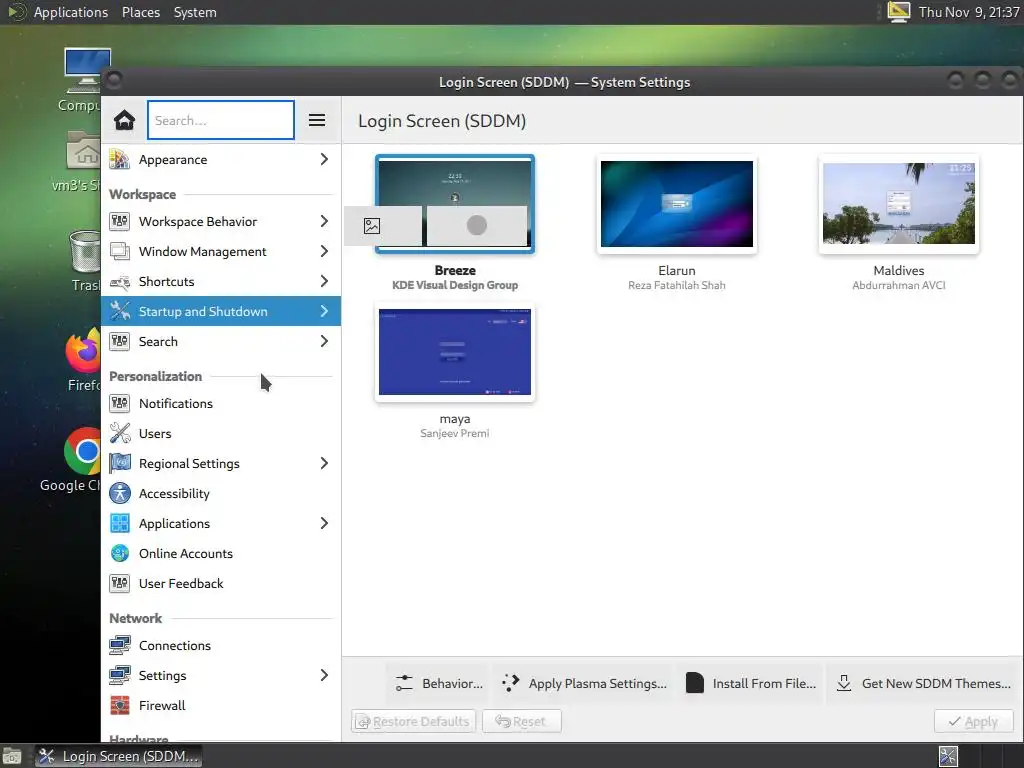The image size is (1024, 768).
Task: Click the round gray button on Breeze thumbnail
Action: pyautogui.click(x=477, y=226)
